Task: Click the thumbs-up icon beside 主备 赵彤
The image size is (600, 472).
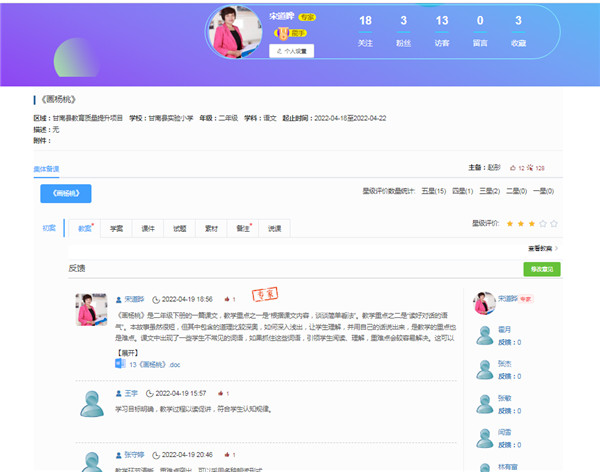Action: pyautogui.click(x=513, y=168)
